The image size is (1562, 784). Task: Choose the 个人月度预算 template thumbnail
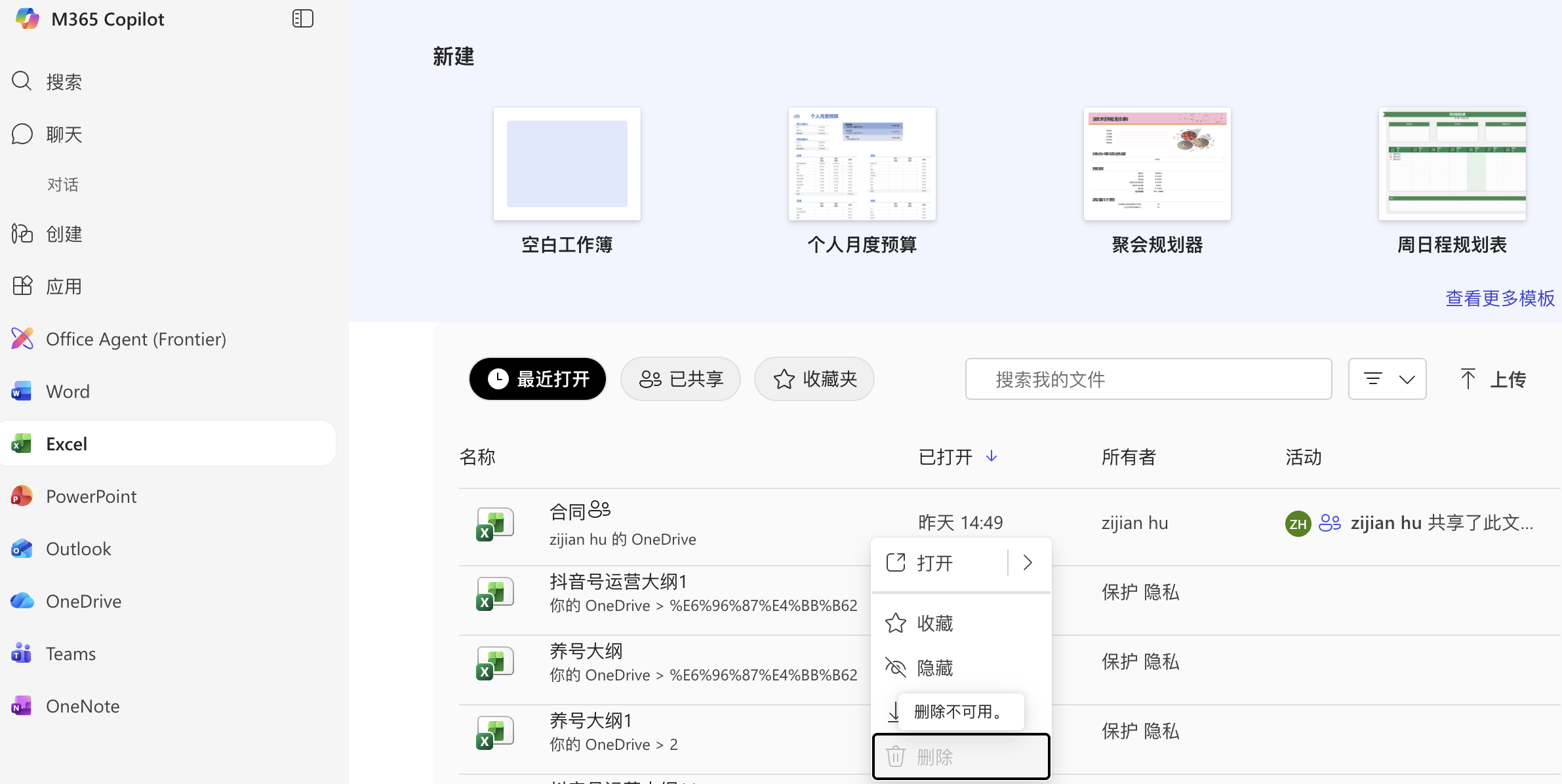862,164
